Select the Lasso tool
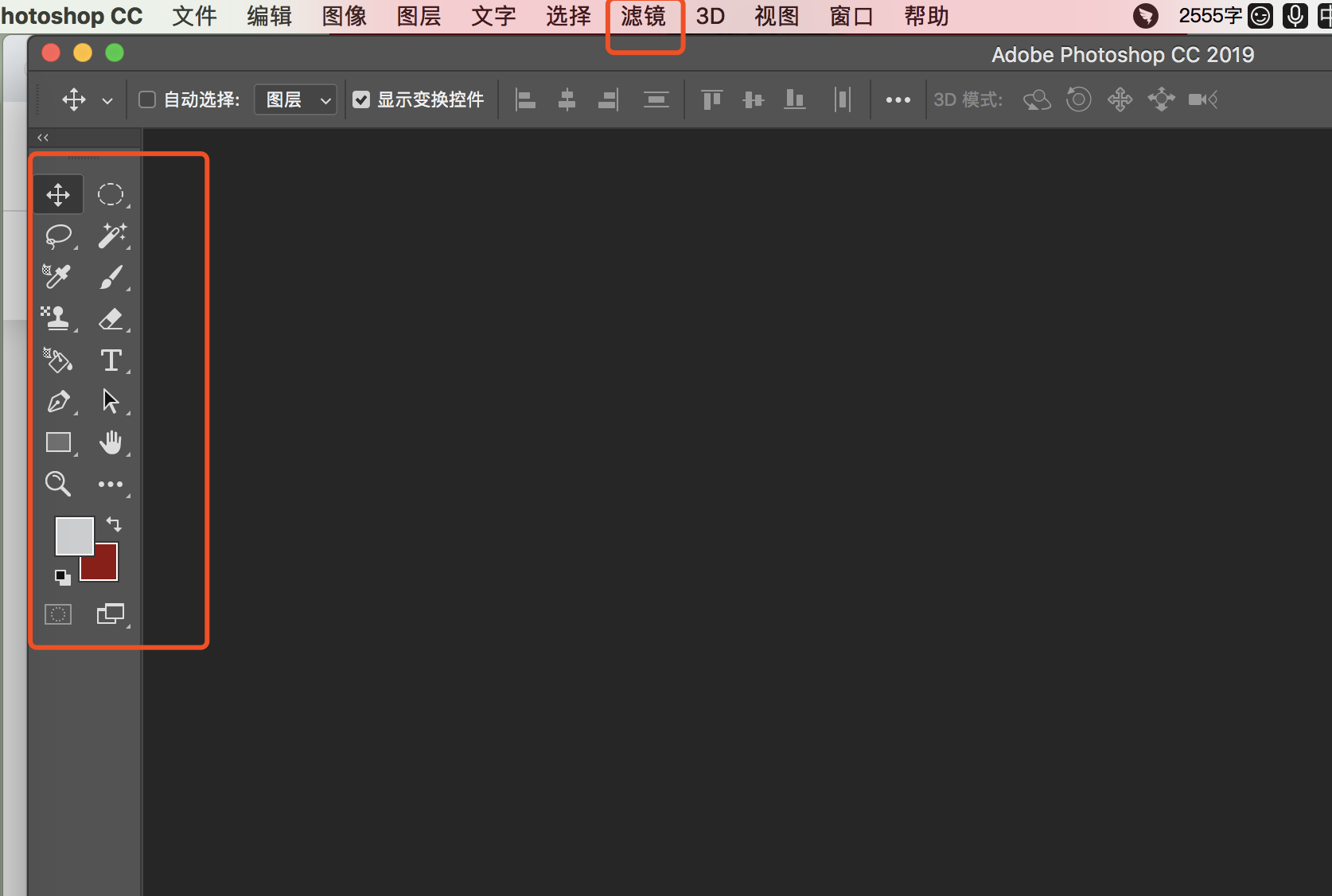 point(58,236)
